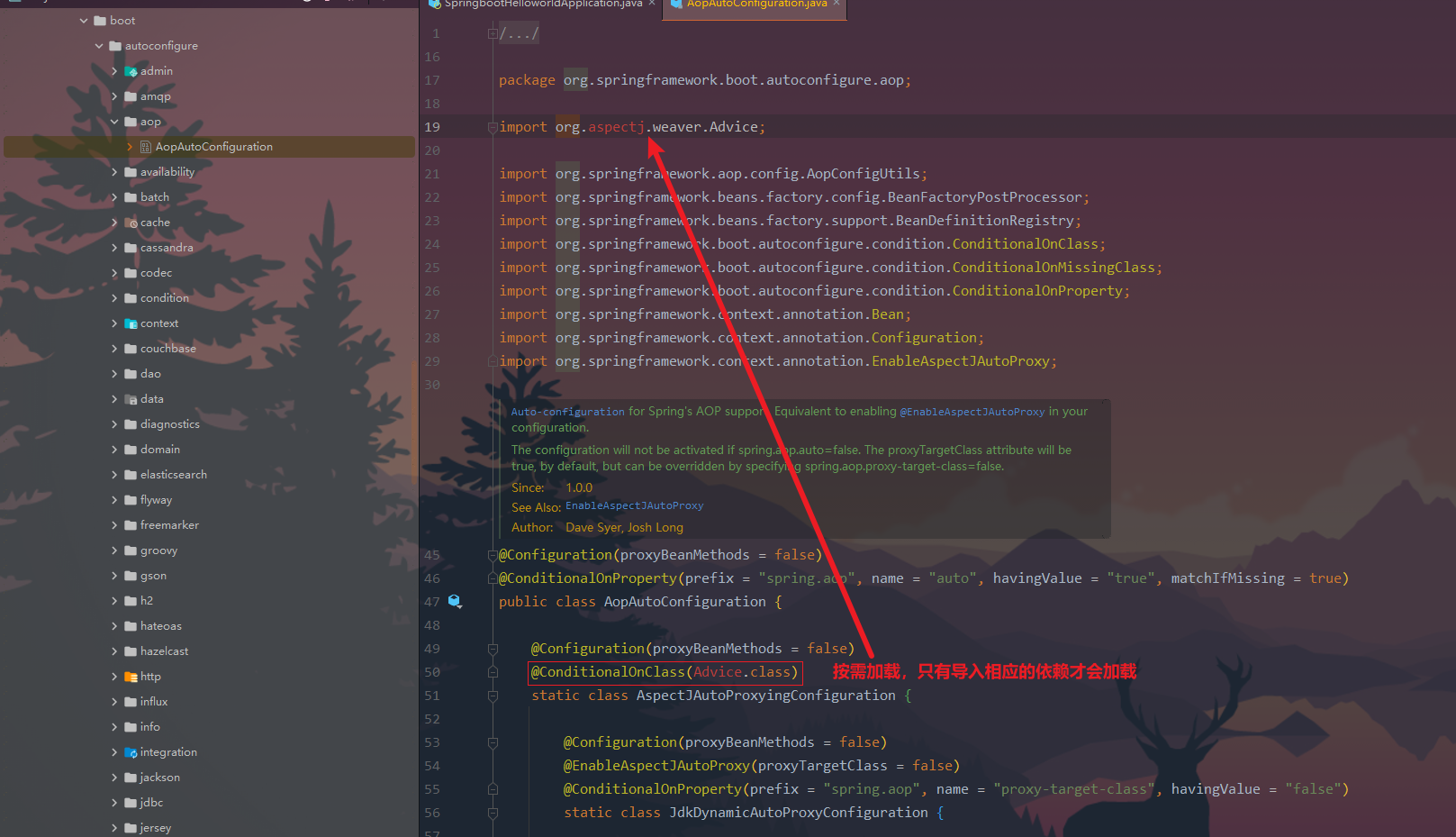Click the http package icon
The height and width of the screenshot is (837, 1456).
click(x=131, y=677)
